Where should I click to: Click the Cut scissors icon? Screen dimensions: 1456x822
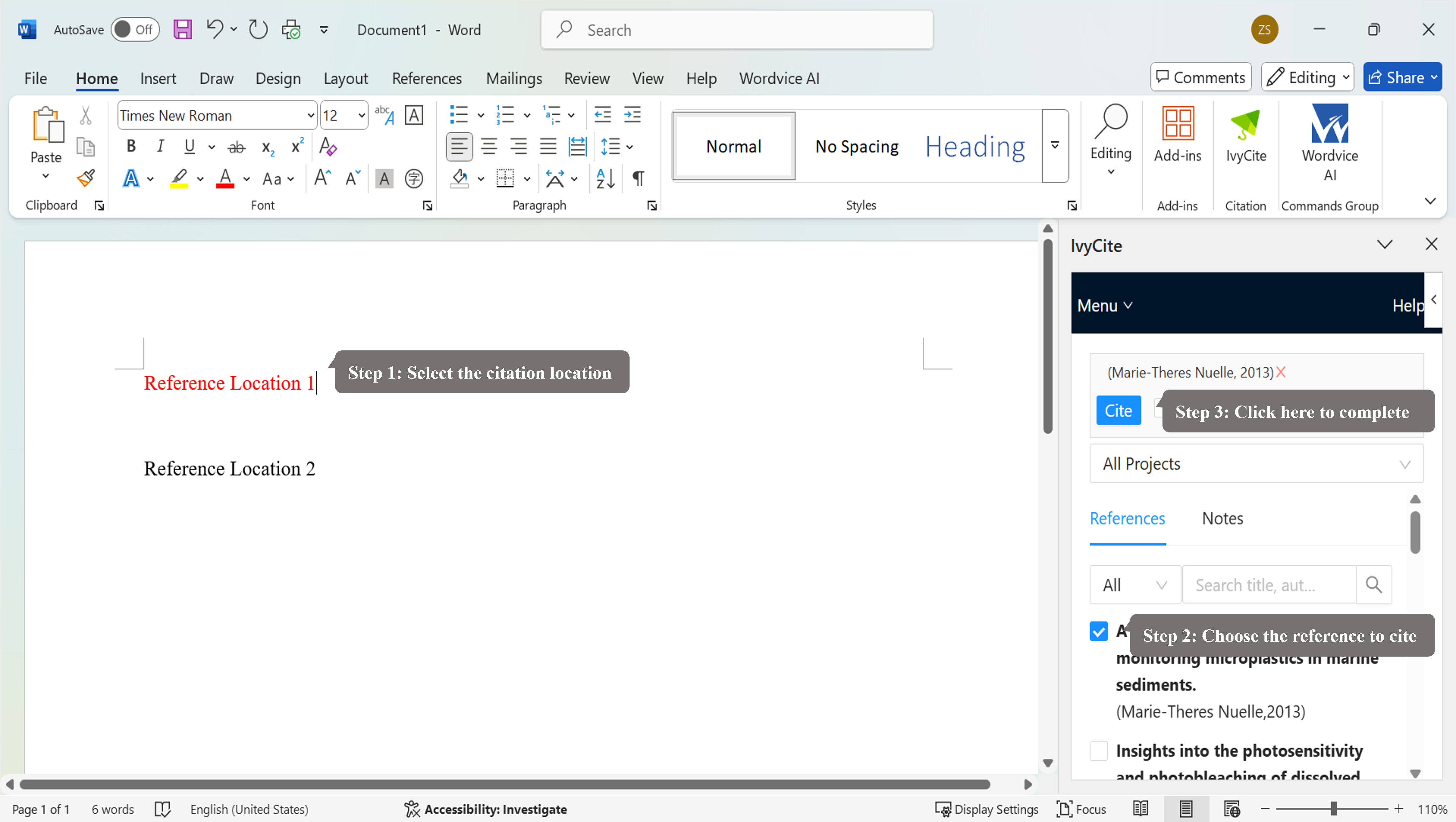[x=85, y=115]
